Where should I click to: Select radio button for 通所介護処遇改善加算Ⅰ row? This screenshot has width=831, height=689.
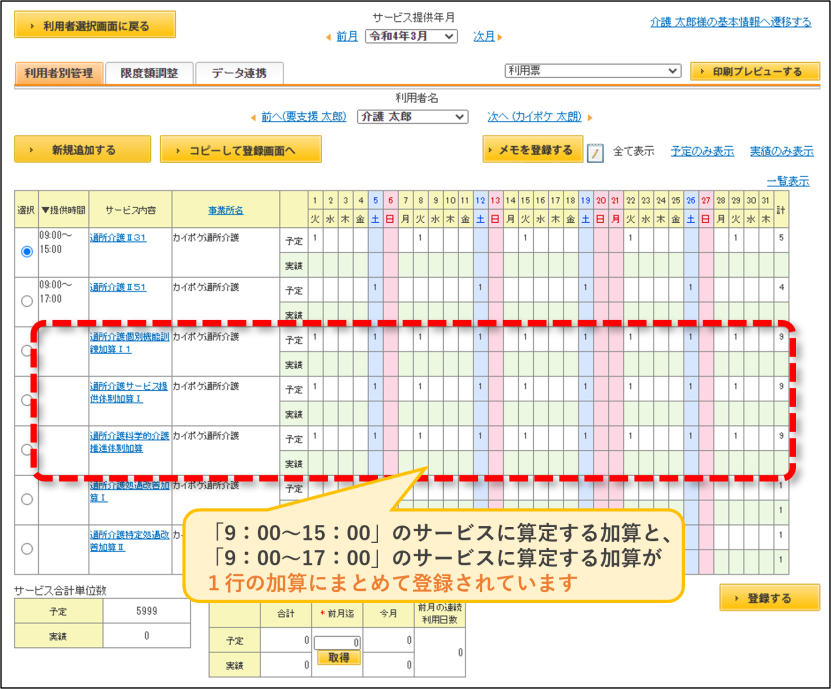click(x=26, y=499)
